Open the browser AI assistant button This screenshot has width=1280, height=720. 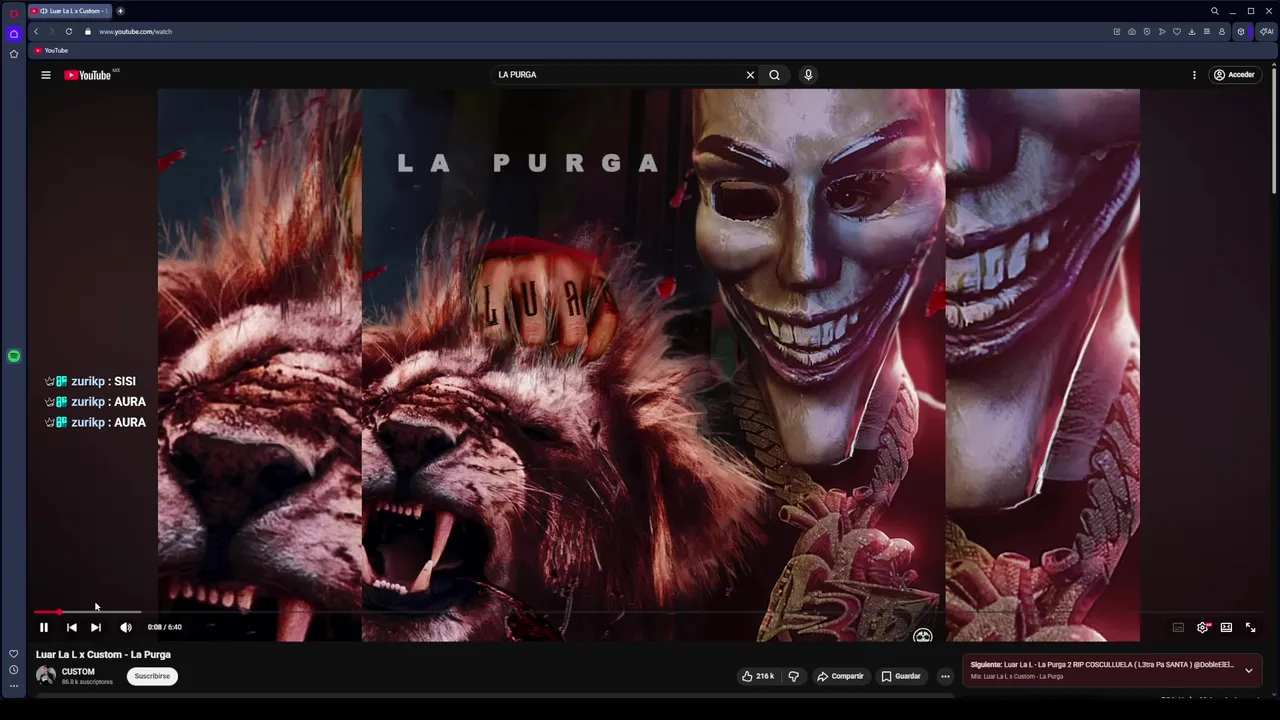(1266, 32)
